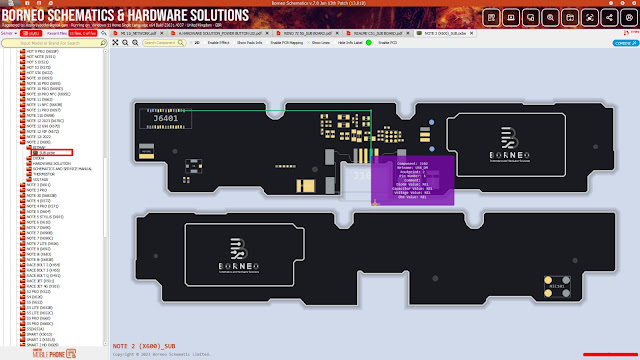Image resolution: width=640 pixels, height=360 pixels.
Task: Click the PDF icon on MI 11_NETWORK tab
Action: [x=116, y=33]
